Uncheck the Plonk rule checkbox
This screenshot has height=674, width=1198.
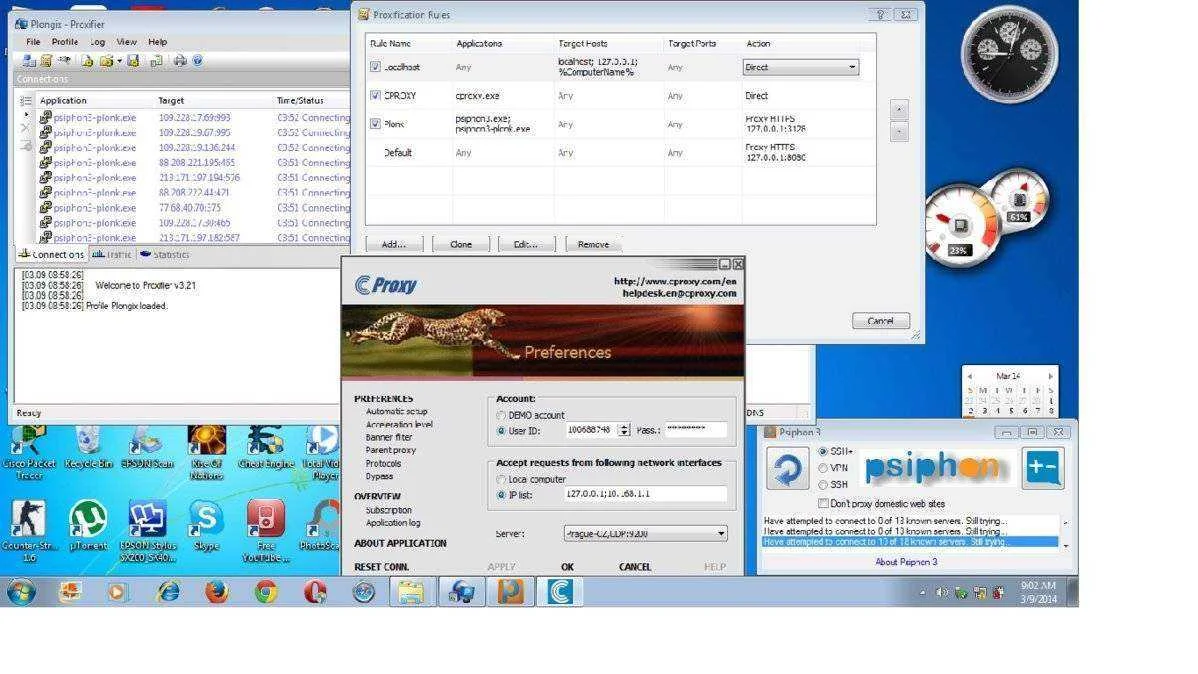click(375, 124)
